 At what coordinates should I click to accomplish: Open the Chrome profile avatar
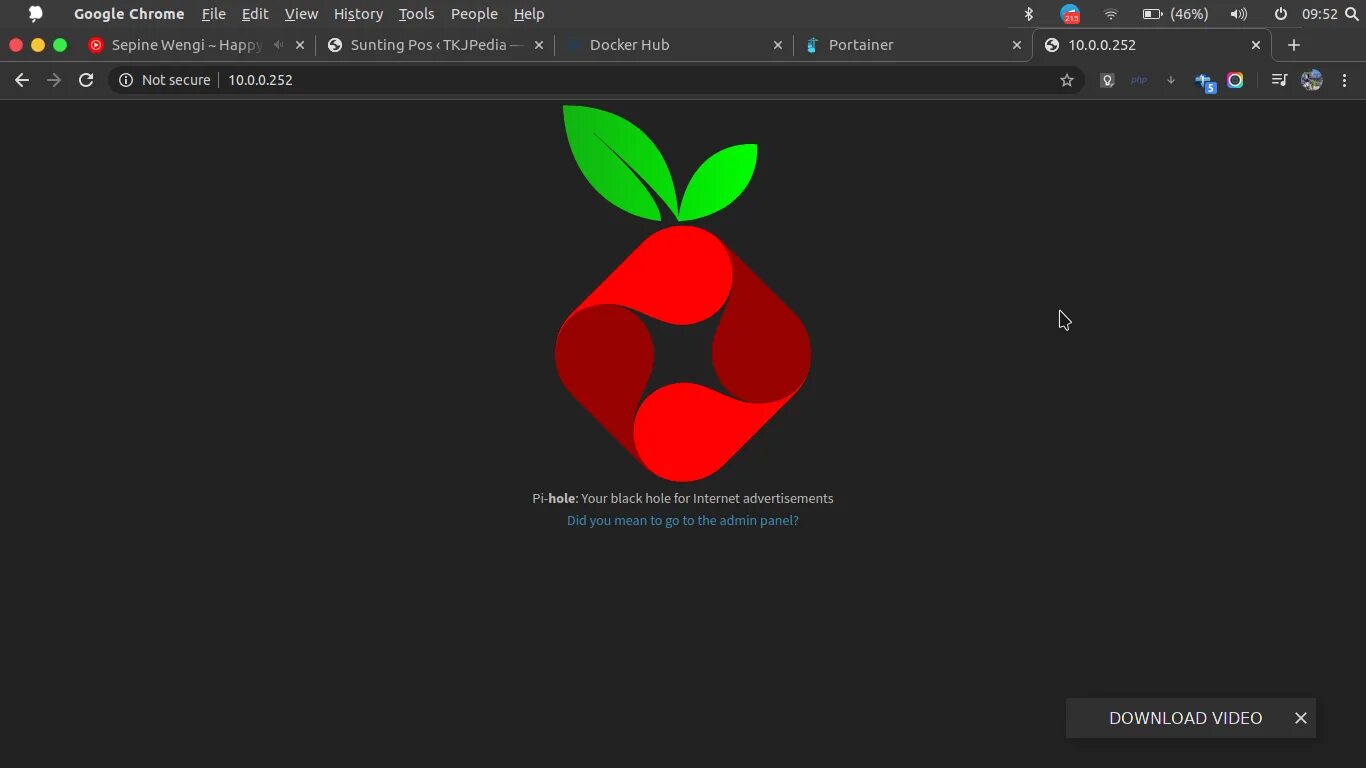1312,80
